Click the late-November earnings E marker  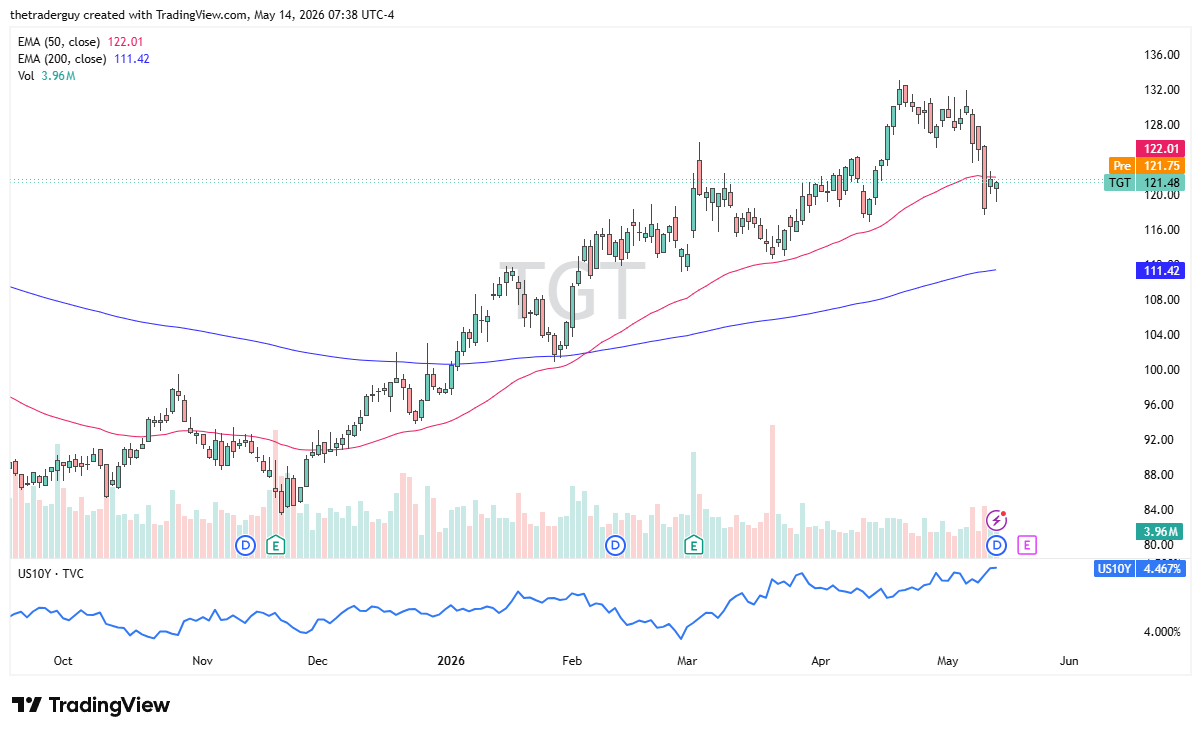coord(276,545)
